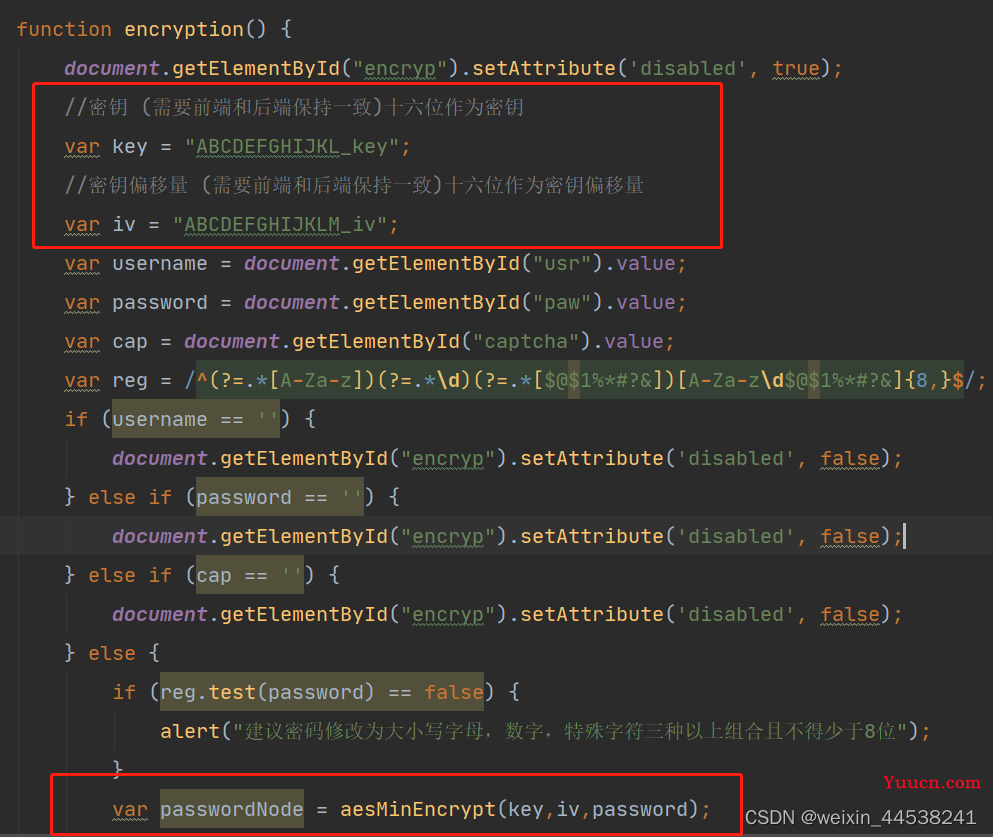Click the reg regular expression literal
993x837 pixels.
579,381
